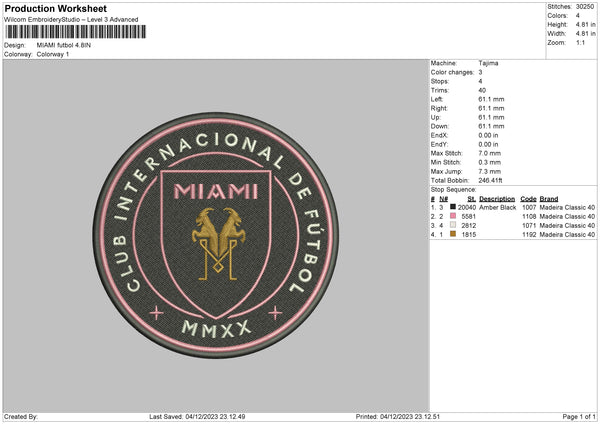The image size is (600, 424).
Task: Click thread code 1192
Action: click(x=529, y=235)
